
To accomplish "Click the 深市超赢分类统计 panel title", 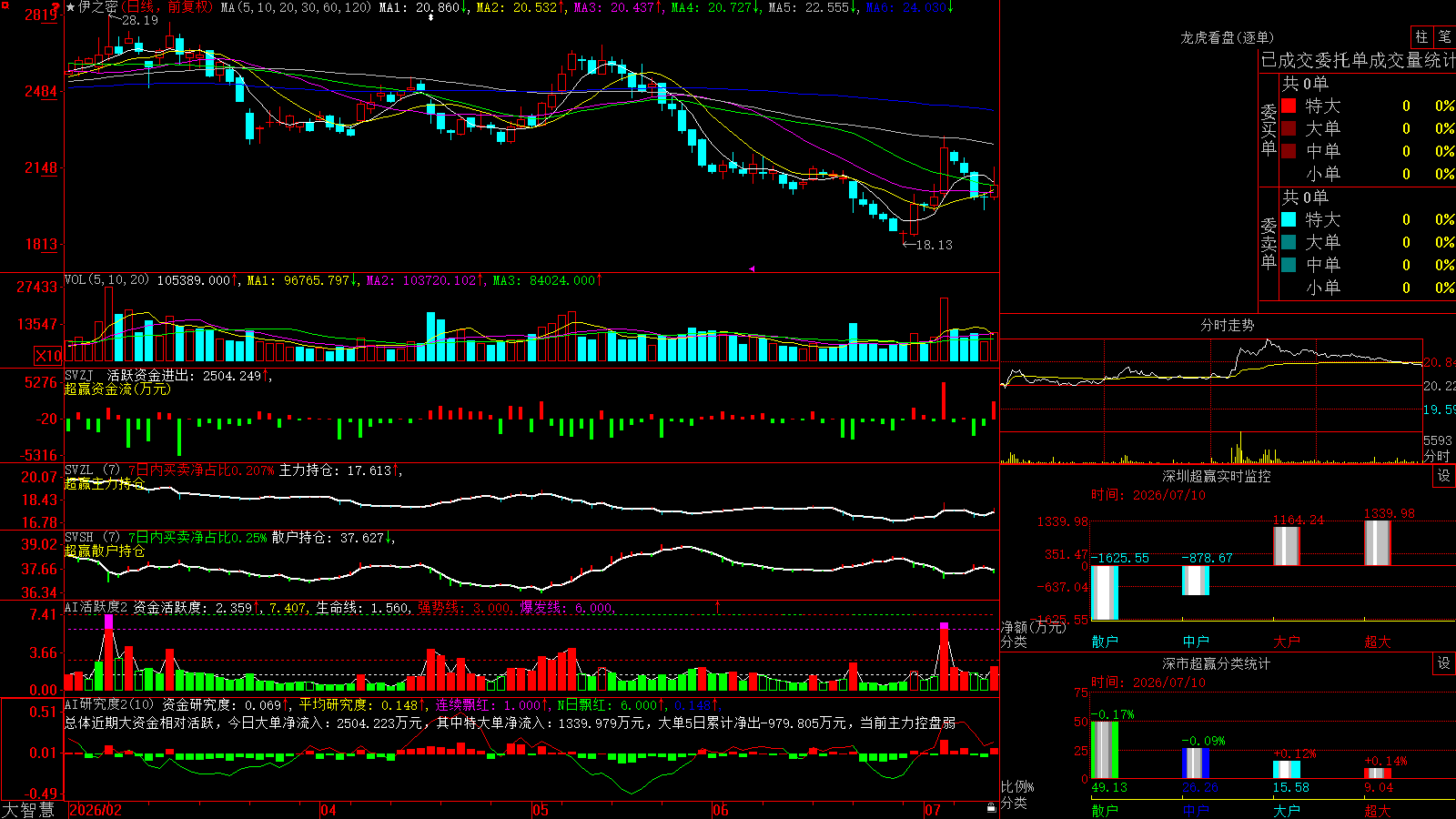I will click(1217, 663).
